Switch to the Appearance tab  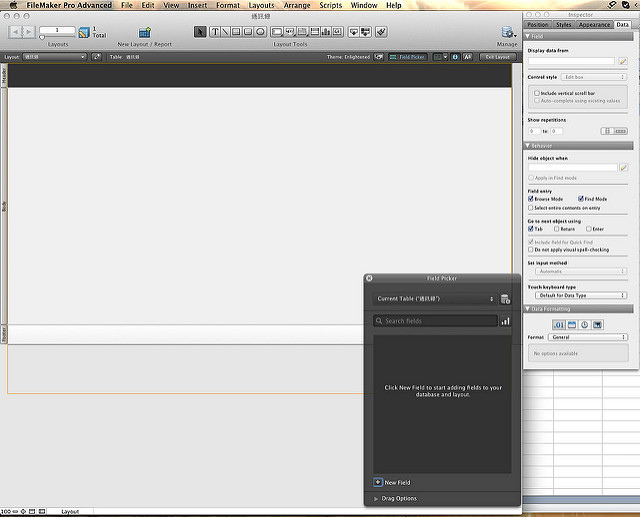(594, 24)
